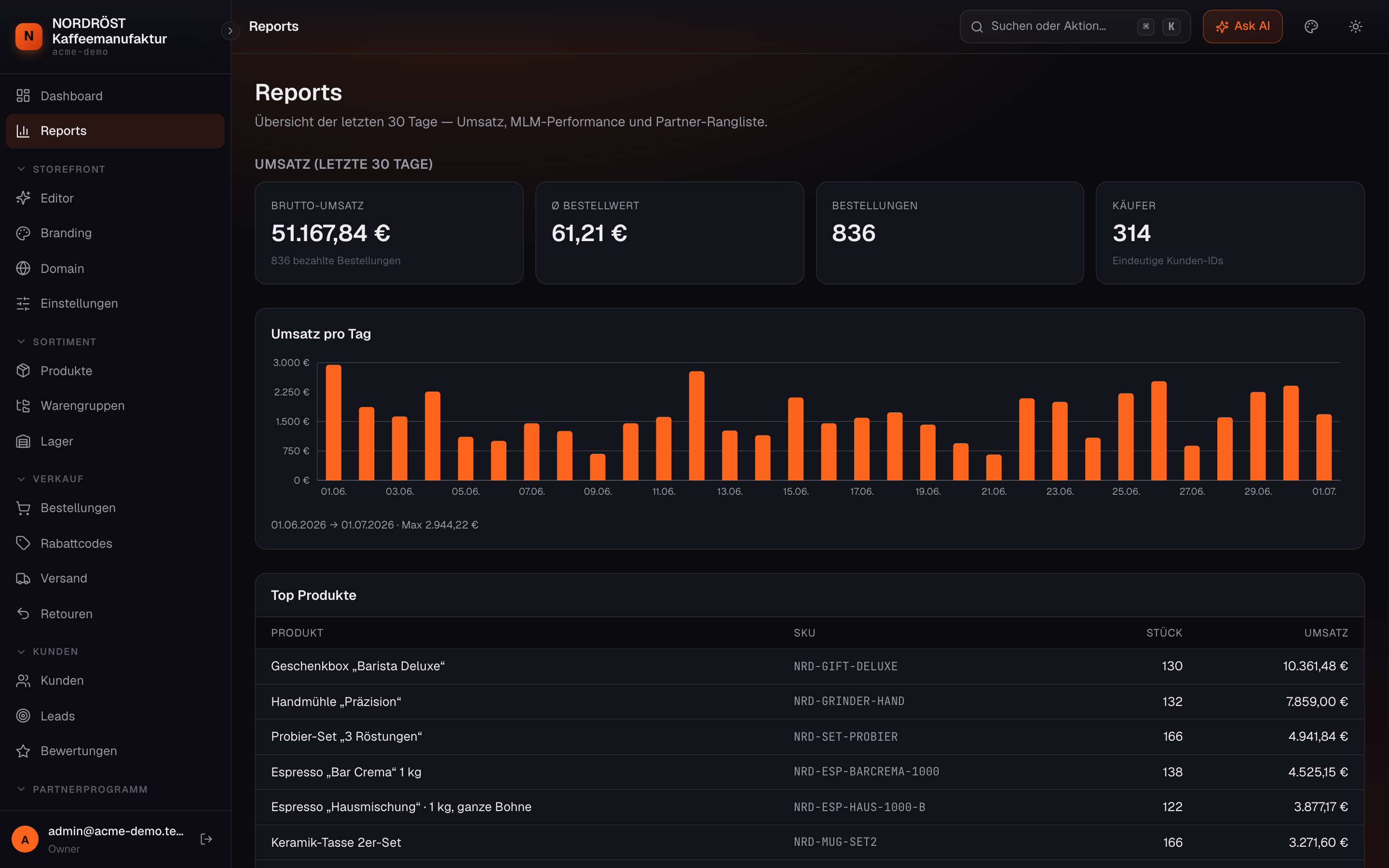Screen dimensions: 1389x868
Task: Select the Versand menu entry
Action: (x=115, y=578)
